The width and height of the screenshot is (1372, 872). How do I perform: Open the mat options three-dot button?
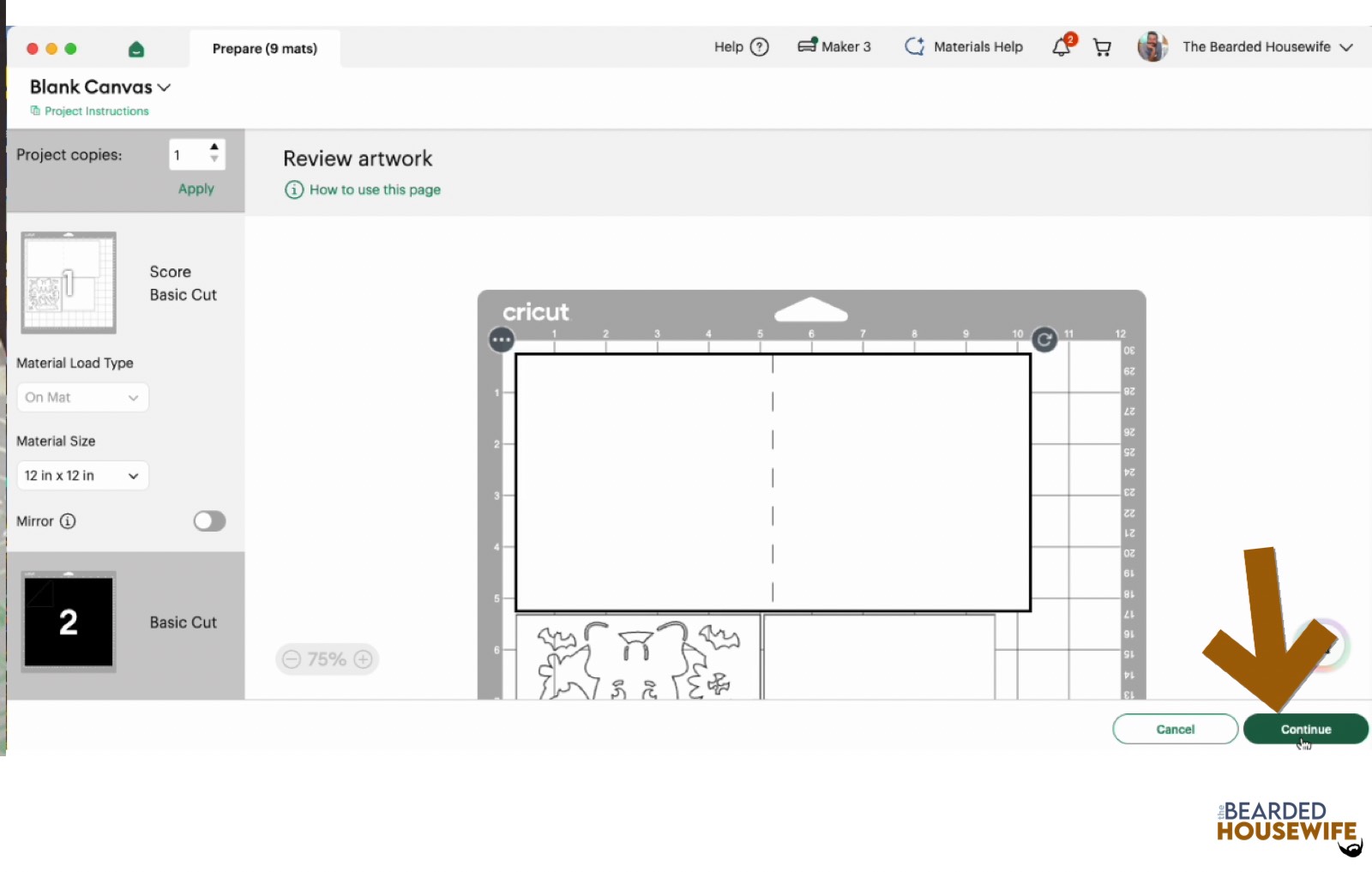[502, 340]
